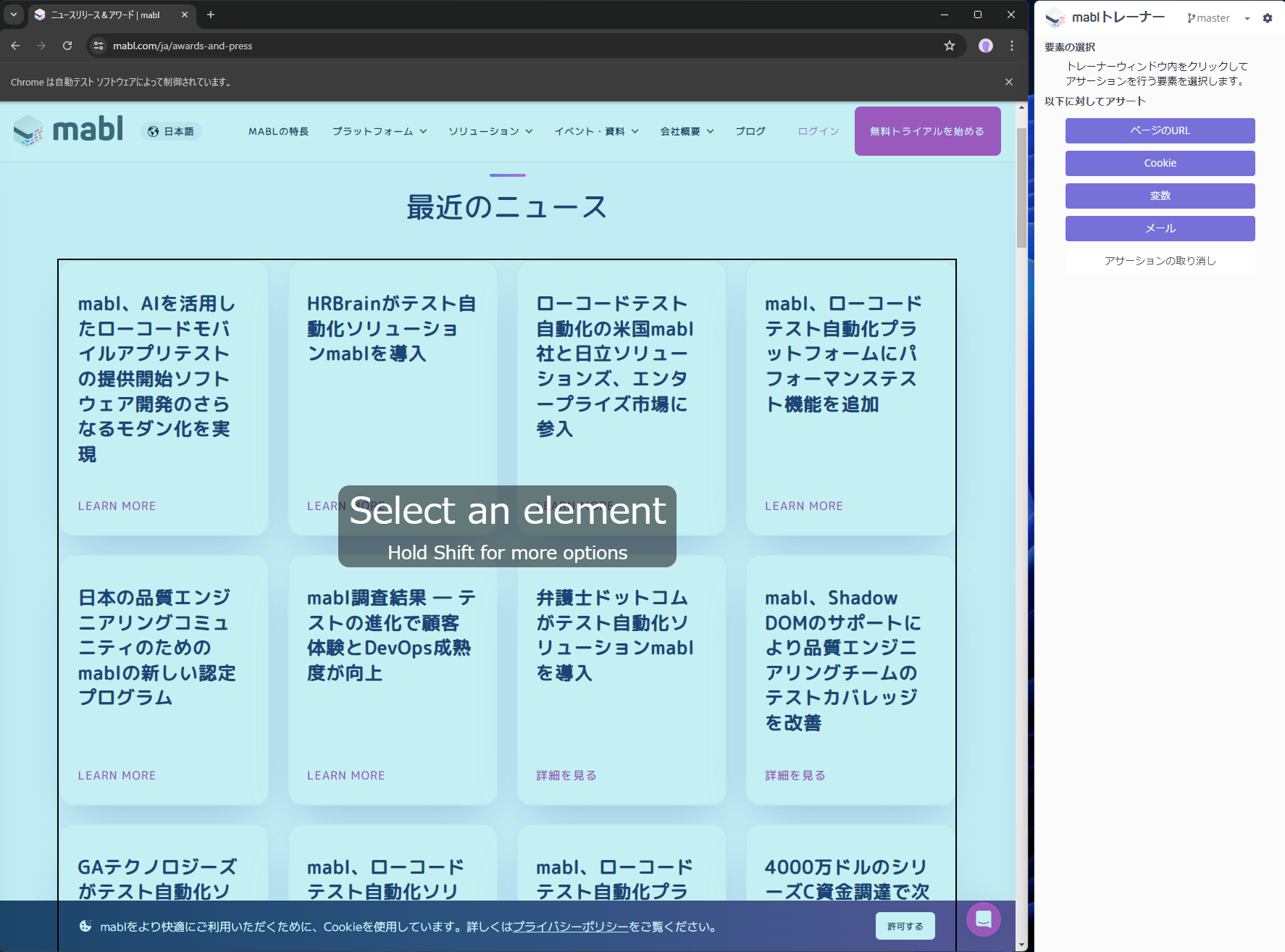1285x952 pixels.
Task: Click LEARN MORE under AIを活用したローコードモバイル card
Action: 117,506
